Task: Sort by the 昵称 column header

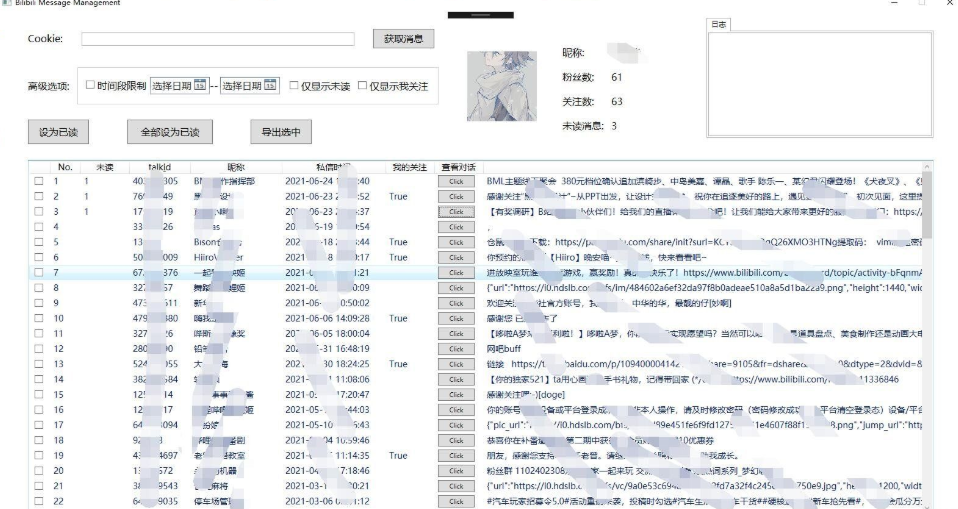Action: tap(236, 167)
